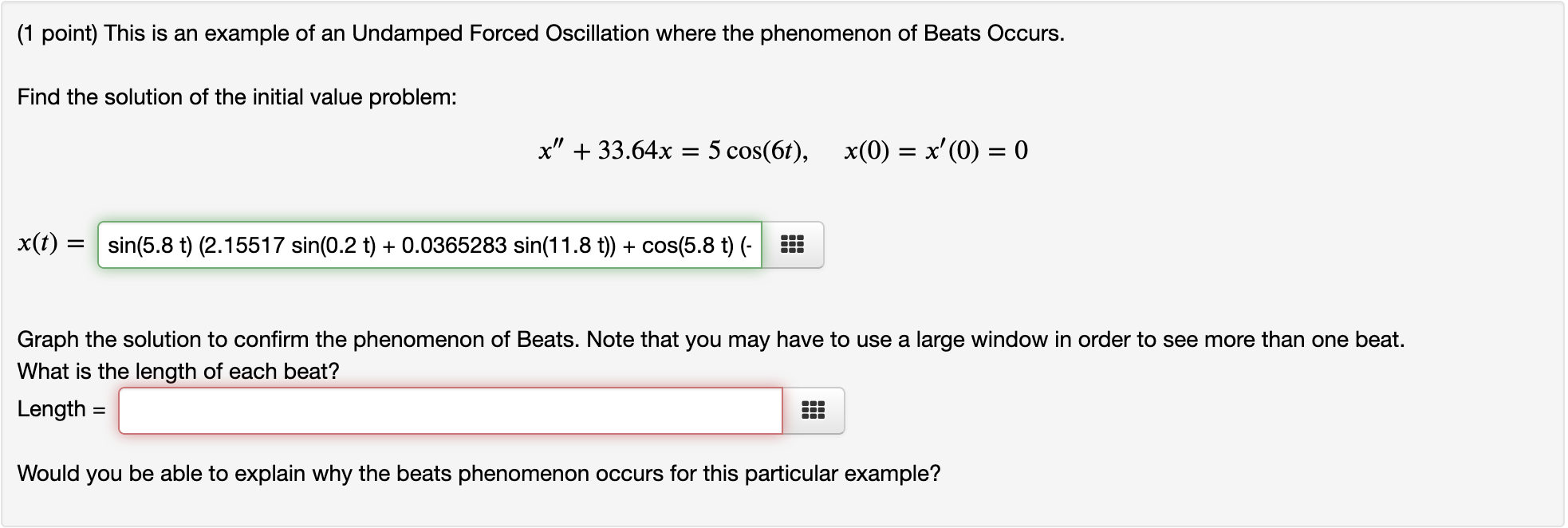Viewport: 1568px width, 528px height.
Task: Select the equation-entry icon for the solution field
Action: [793, 245]
